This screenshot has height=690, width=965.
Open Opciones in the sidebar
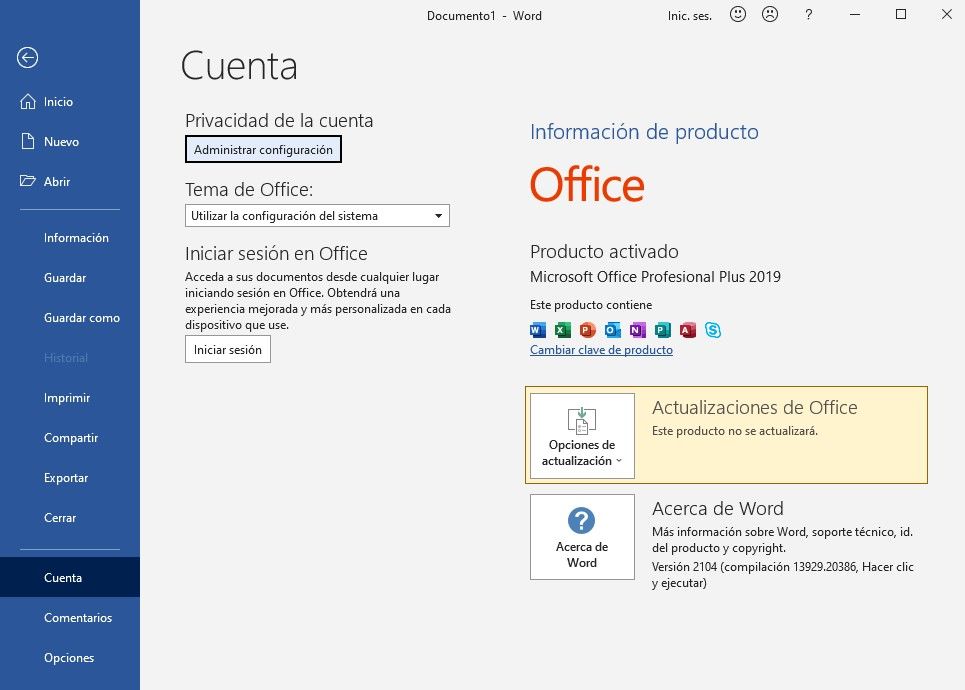tap(69, 657)
